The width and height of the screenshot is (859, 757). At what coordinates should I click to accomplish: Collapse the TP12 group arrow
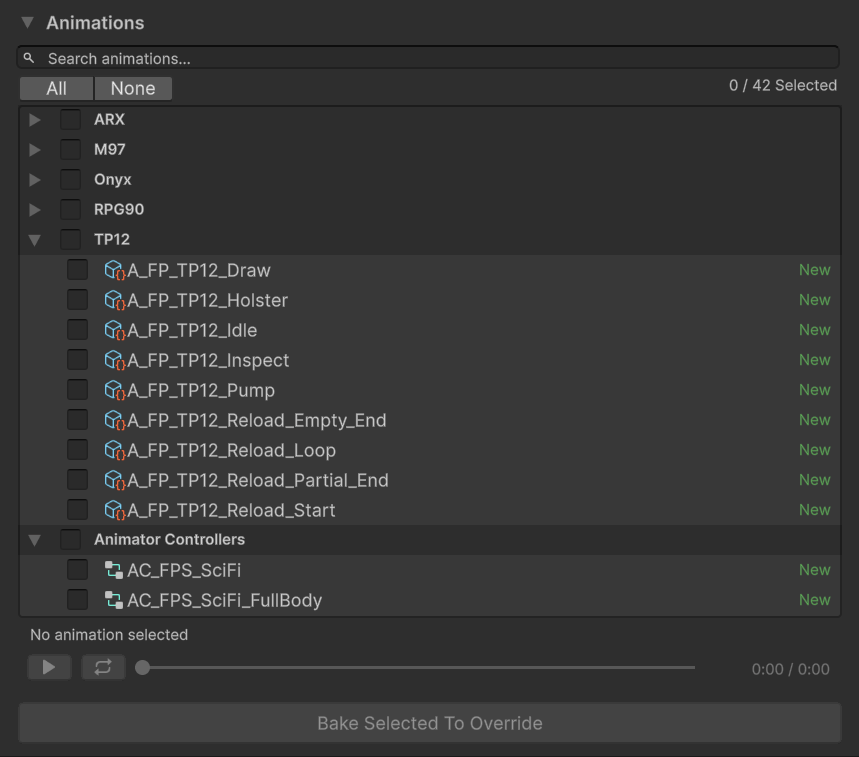pos(35,240)
